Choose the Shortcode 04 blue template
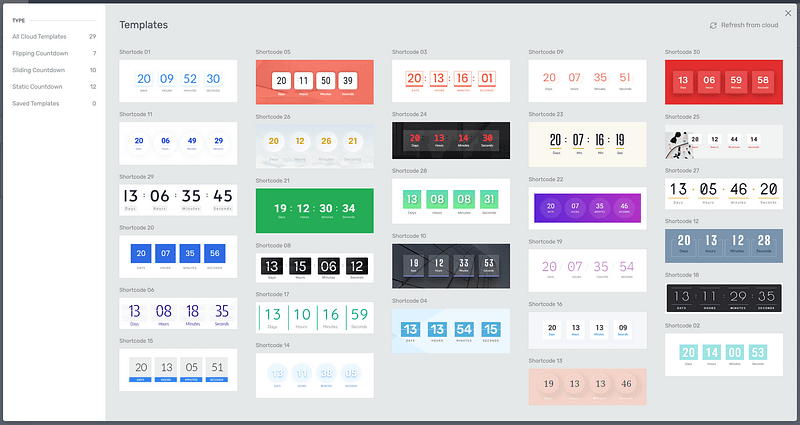 click(x=451, y=330)
